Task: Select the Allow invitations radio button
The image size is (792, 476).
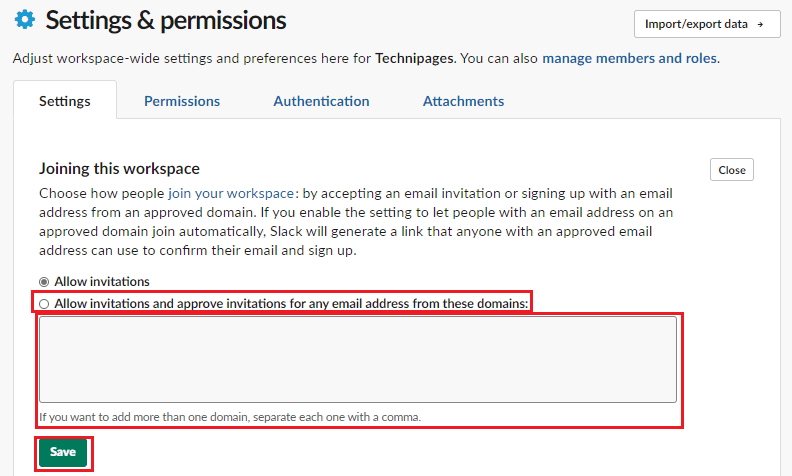Action: click(44, 282)
